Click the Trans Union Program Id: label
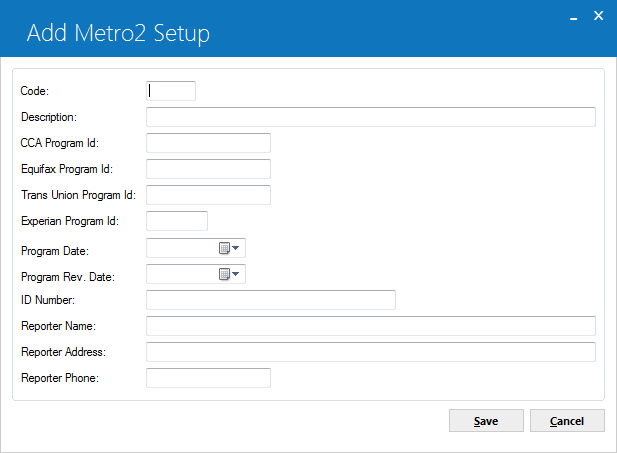The height and width of the screenshot is (453, 617). [78, 195]
